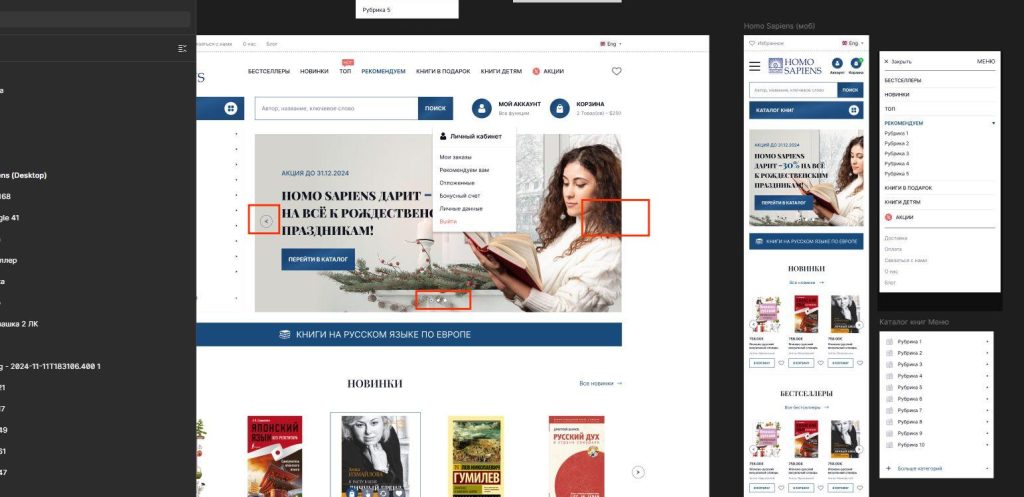Click the Блог link in desktop top bar
The height and width of the screenshot is (497, 1024).
pyautogui.click(x=272, y=44)
